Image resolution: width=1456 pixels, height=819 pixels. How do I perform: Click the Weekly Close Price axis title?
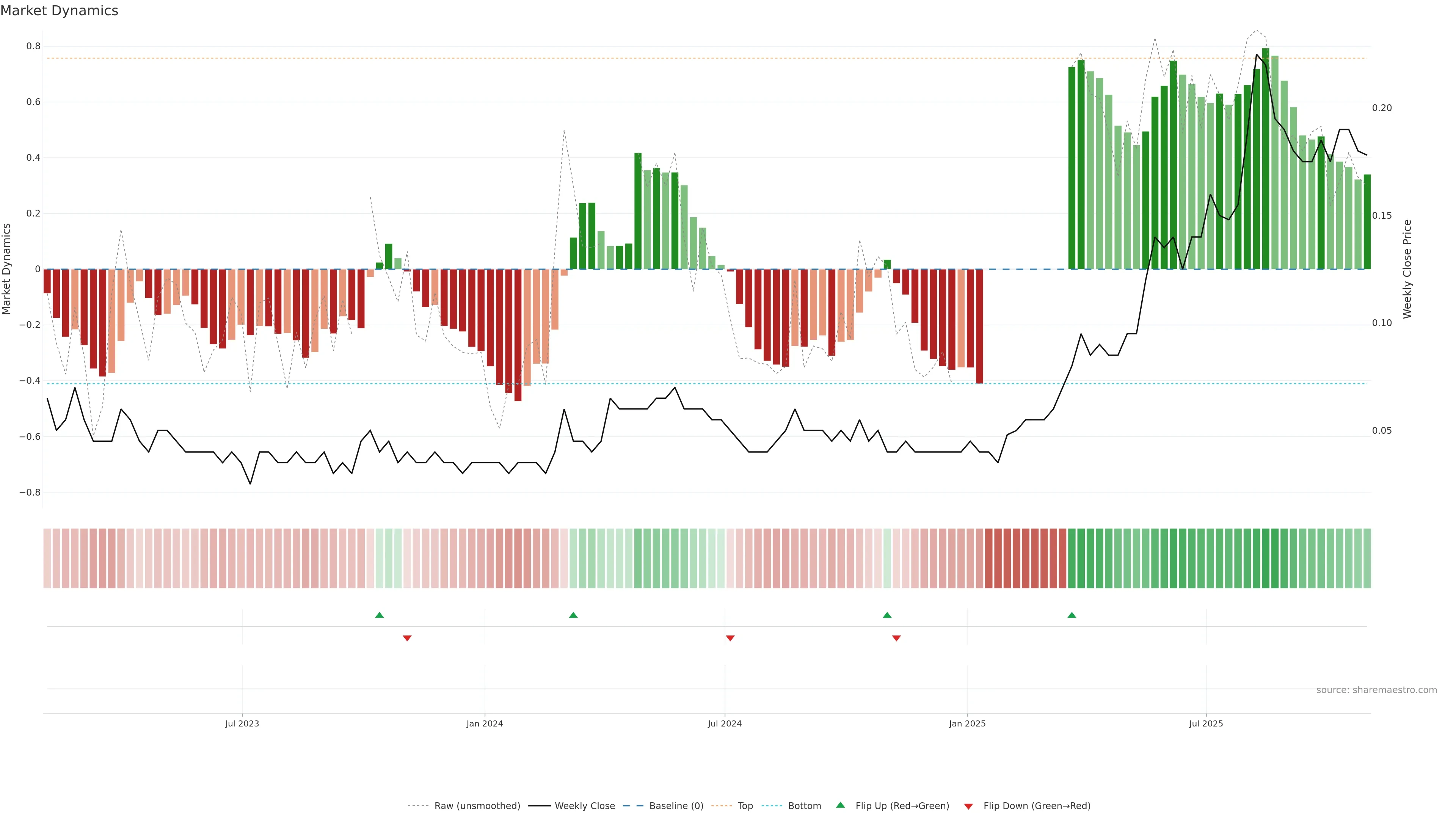point(1407,269)
